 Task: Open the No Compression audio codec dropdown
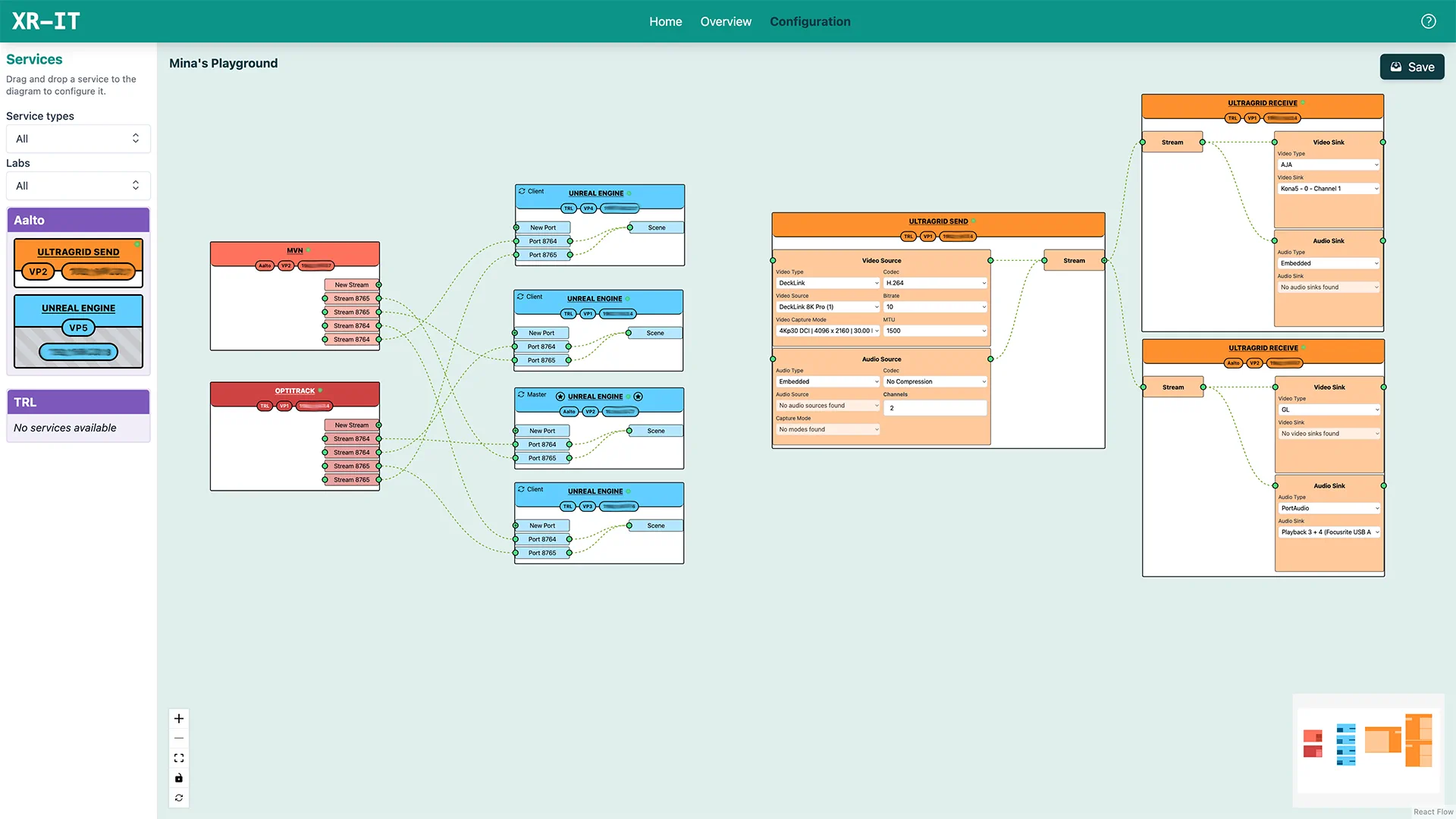[936, 381]
